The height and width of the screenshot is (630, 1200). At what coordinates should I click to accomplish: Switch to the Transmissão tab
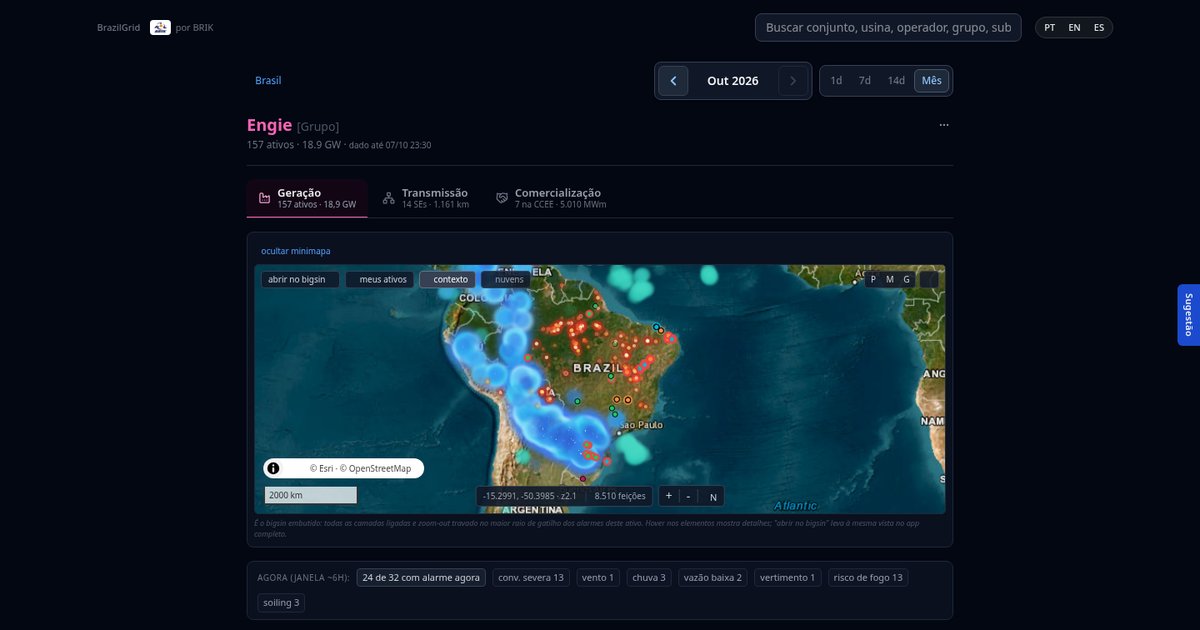coord(425,198)
